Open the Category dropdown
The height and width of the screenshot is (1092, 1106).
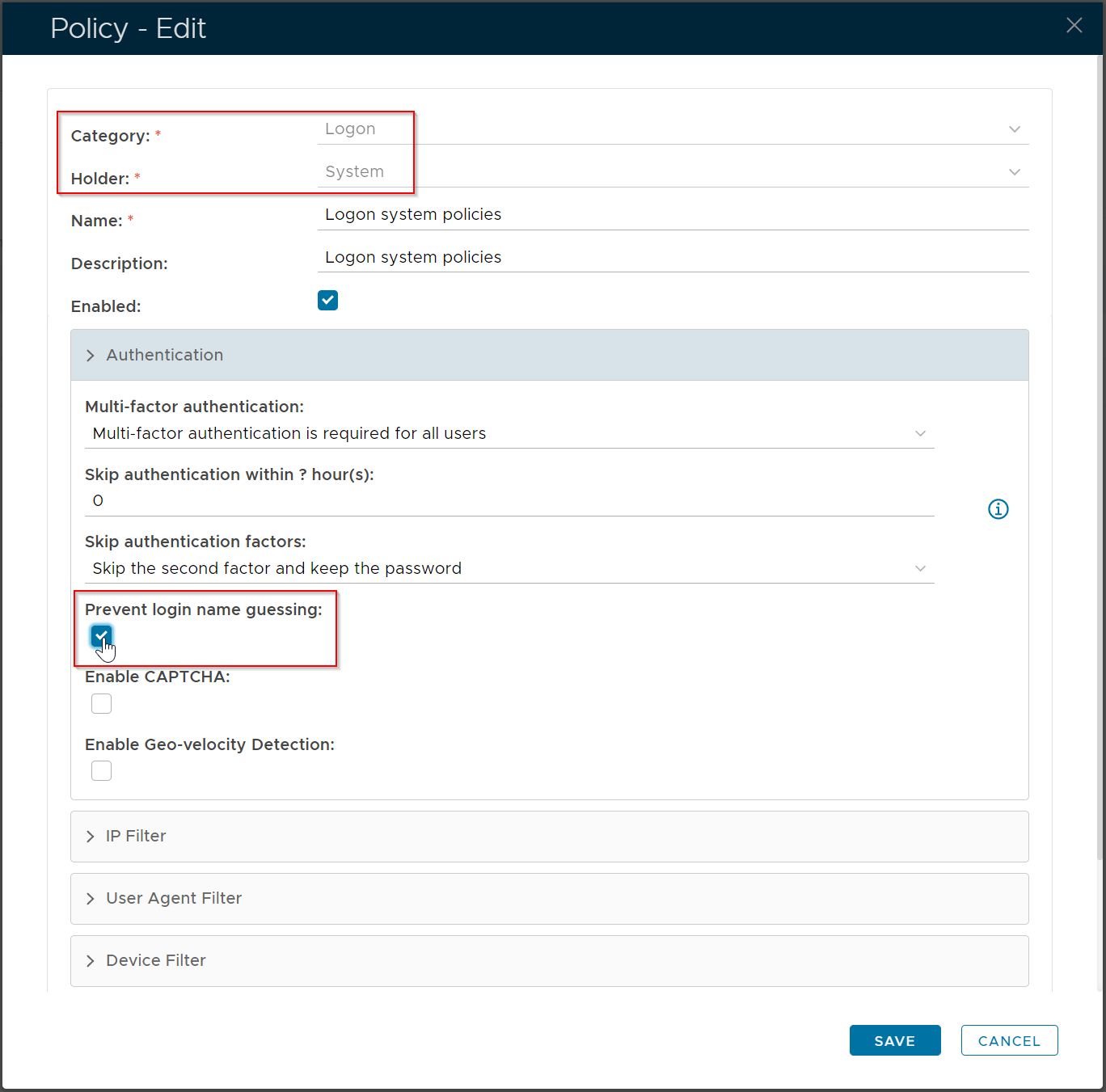coord(673,129)
